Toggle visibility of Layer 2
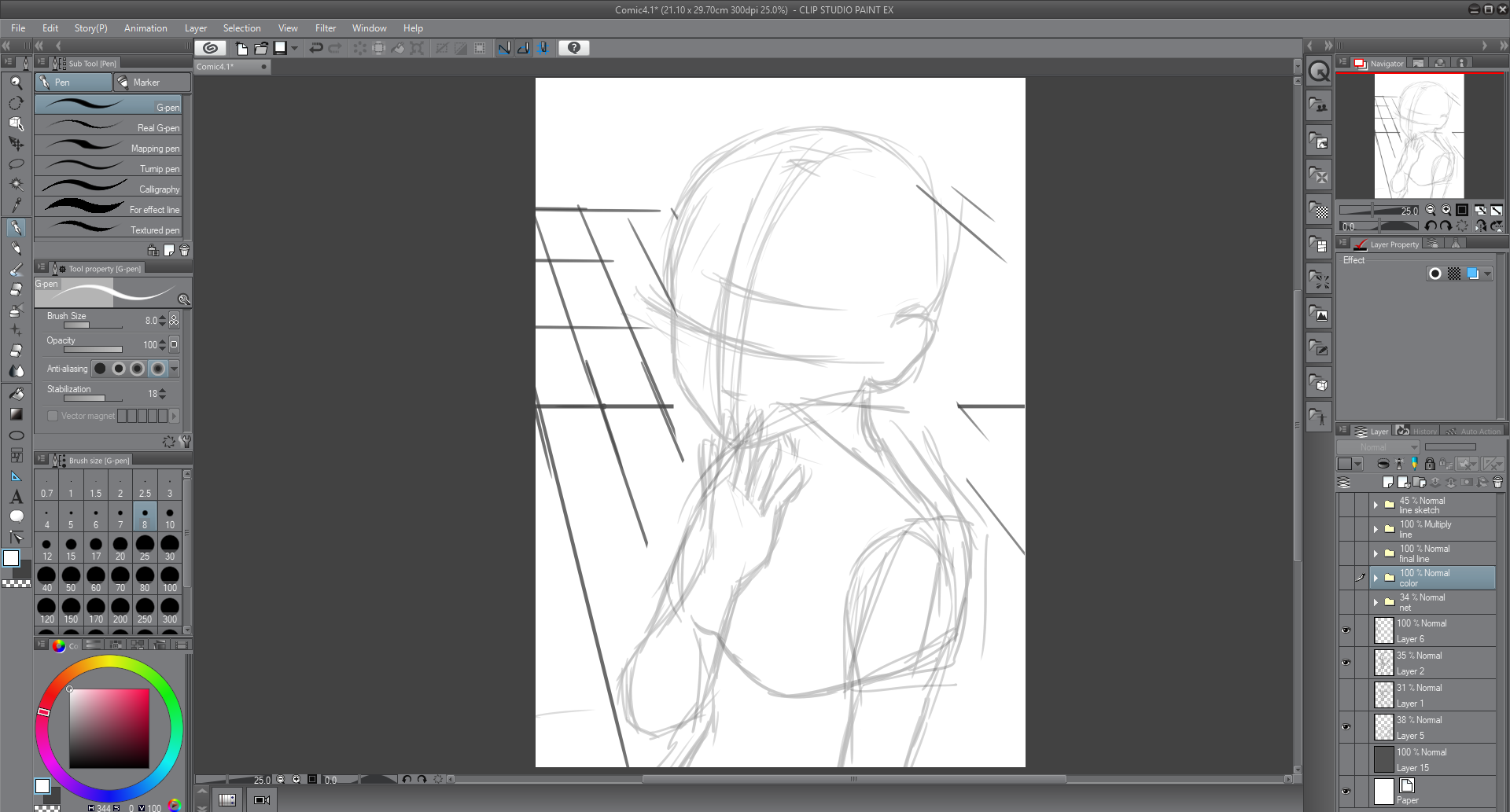Image resolution: width=1510 pixels, height=812 pixels. (1346, 663)
